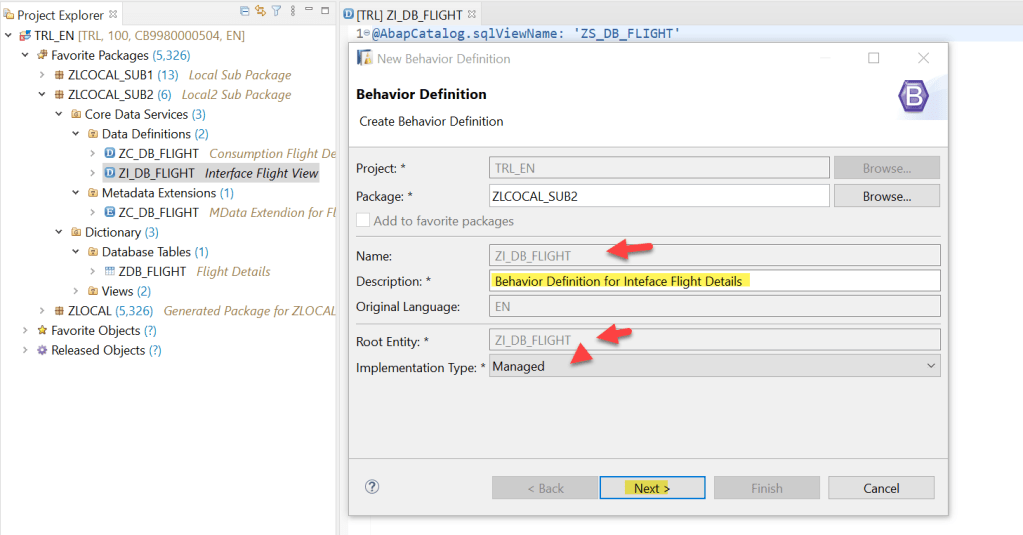Expand the ZLCOCAL_SUB1 package node
This screenshot has height=535, width=1023.
pos(42,75)
